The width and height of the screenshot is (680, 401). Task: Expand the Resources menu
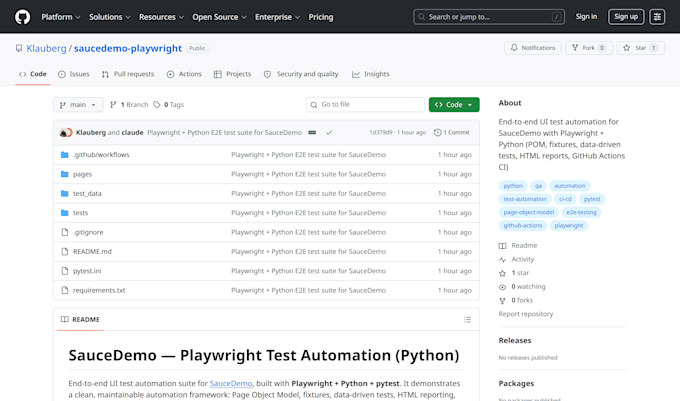tap(161, 17)
